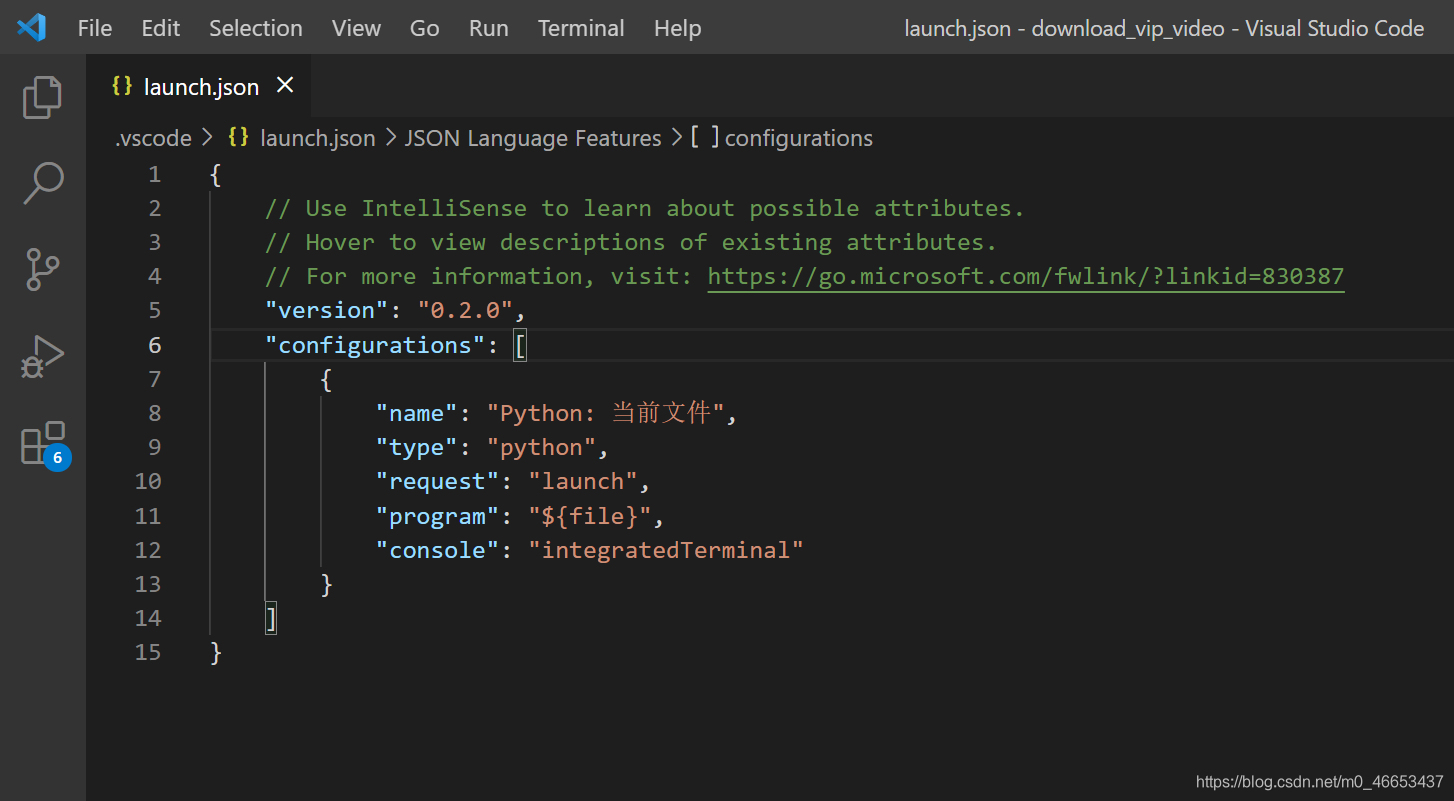The height and width of the screenshot is (801, 1454).
Task: Select the Run and Debug icon
Action: pyautogui.click(x=42, y=355)
